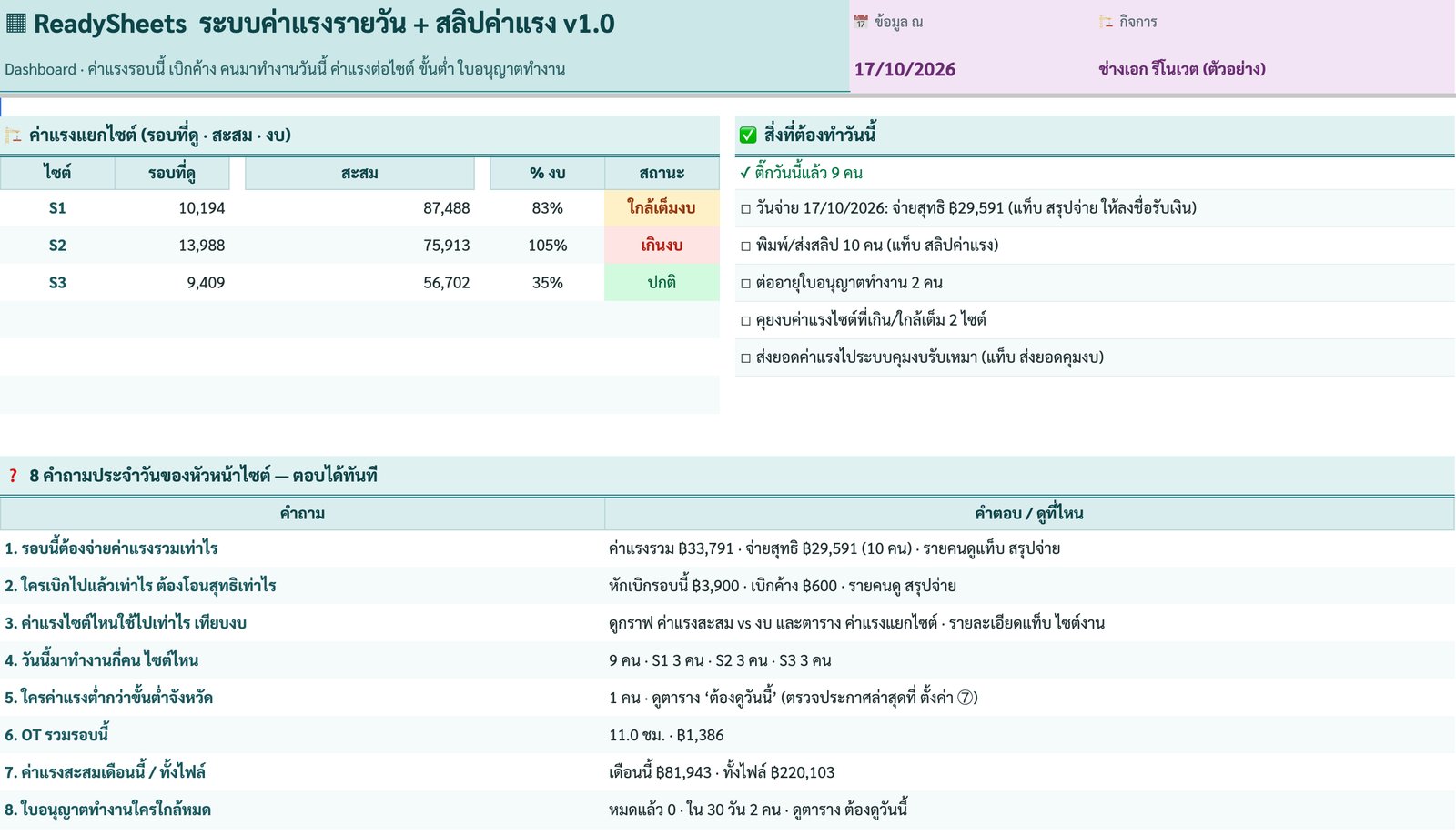The height and width of the screenshot is (835, 1456).
Task: Tick the คุยงบค่าแรงไซต์ที่เกิน checkbox
Action: click(x=745, y=321)
